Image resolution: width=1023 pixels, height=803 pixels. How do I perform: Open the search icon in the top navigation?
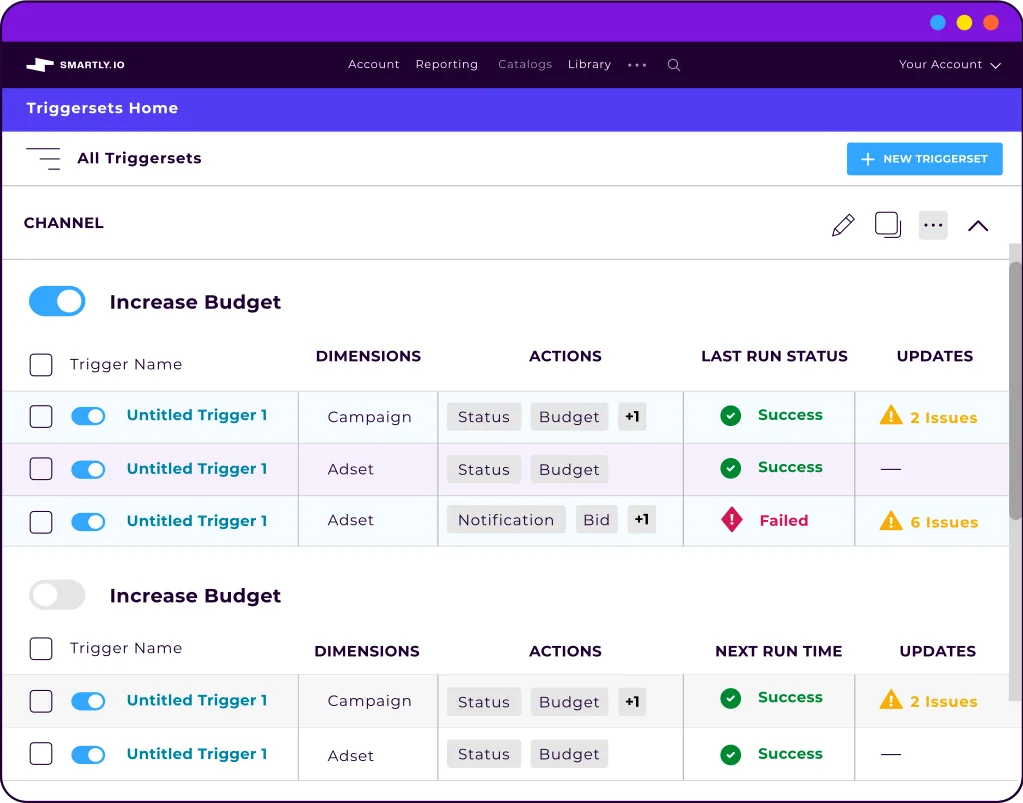(x=673, y=64)
